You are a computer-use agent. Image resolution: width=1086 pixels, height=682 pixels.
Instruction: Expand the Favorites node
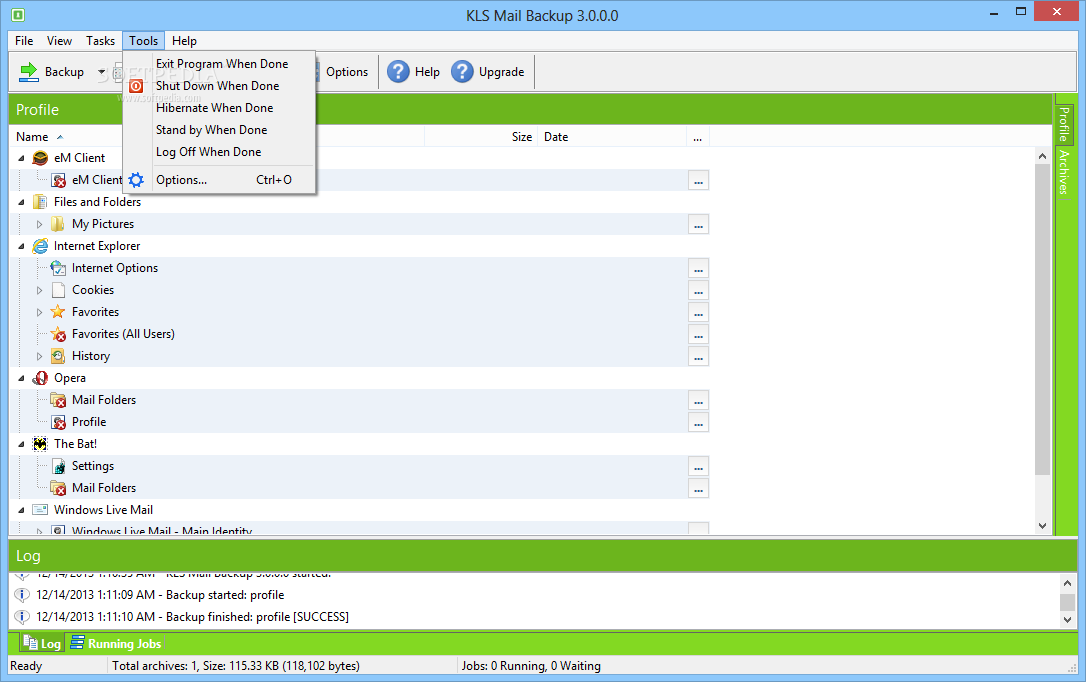(39, 312)
